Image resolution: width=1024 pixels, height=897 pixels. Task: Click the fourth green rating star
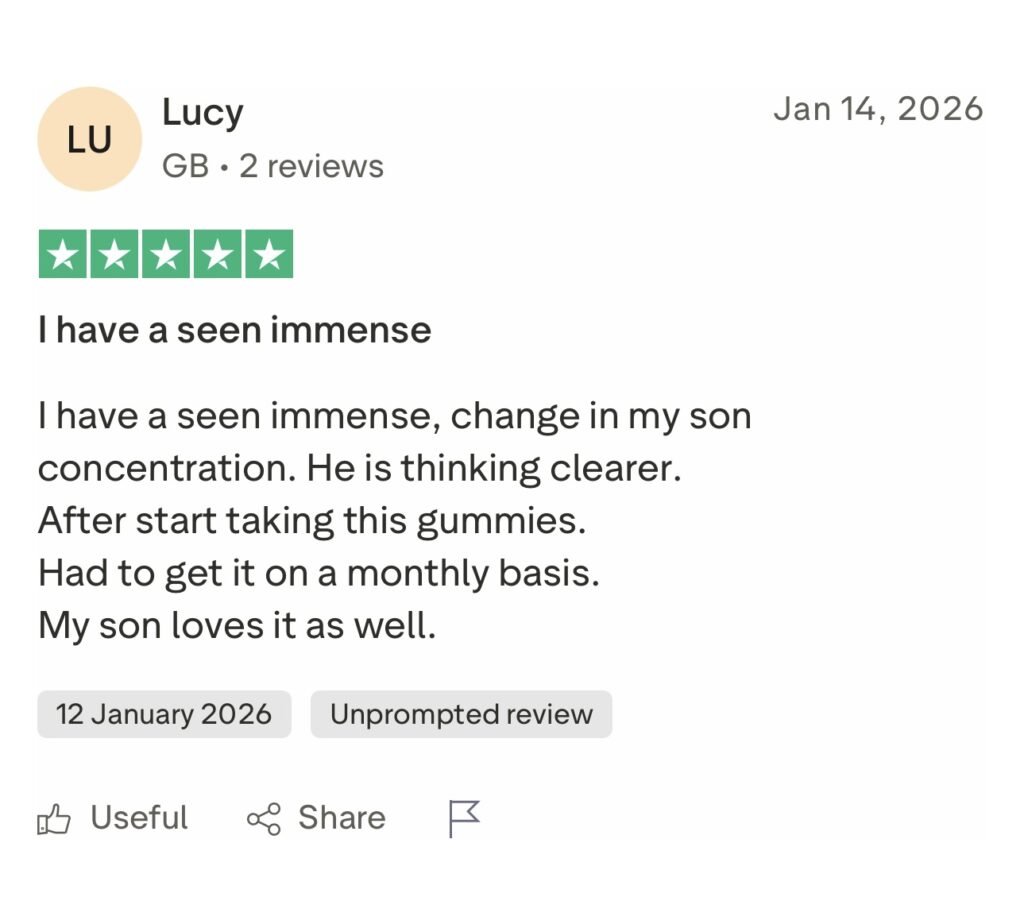[x=216, y=254]
